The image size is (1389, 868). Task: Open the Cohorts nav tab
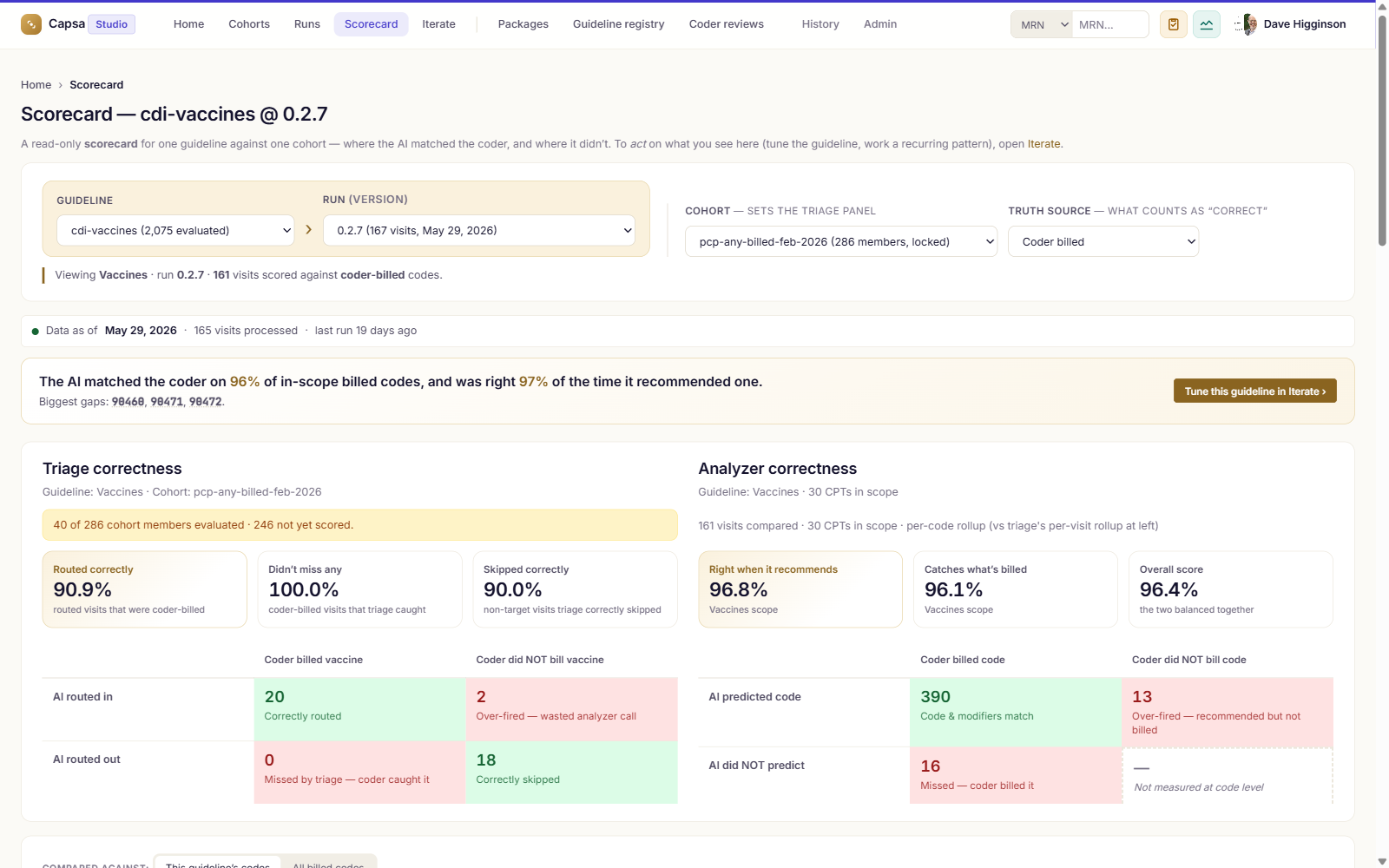pyautogui.click(x=249, y=24)
